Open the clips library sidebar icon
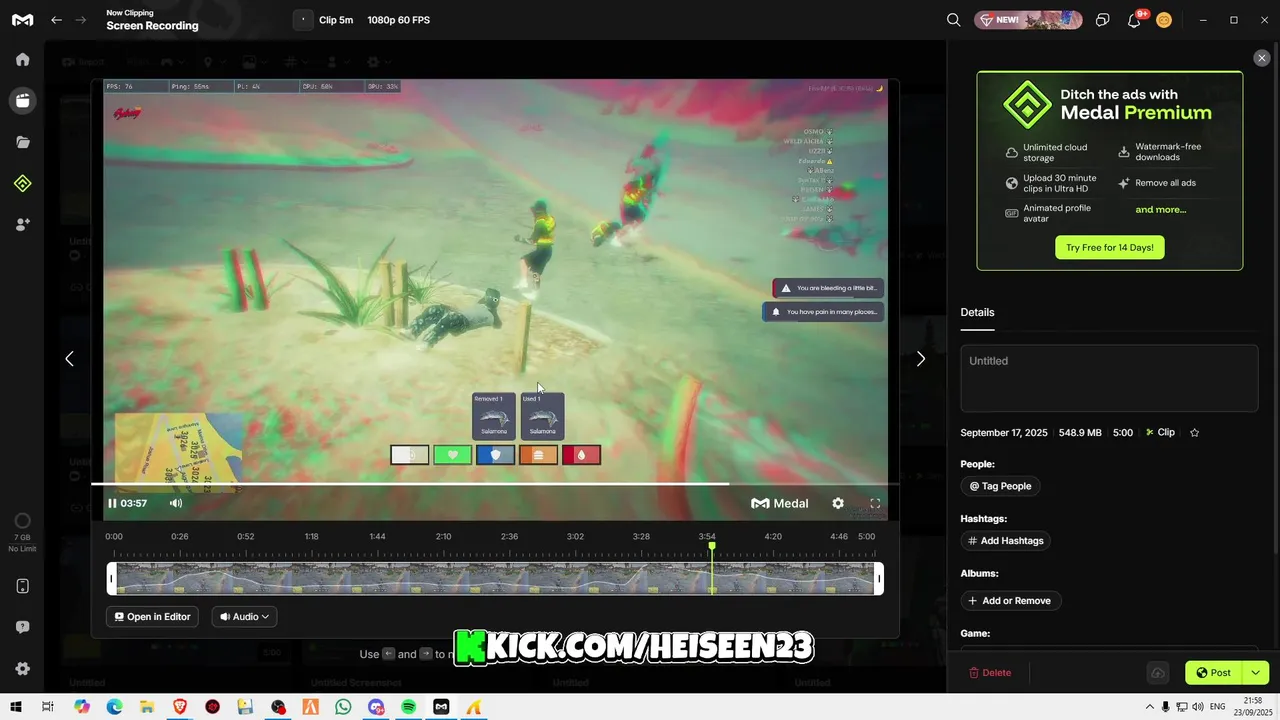 (x=22, y=100)
